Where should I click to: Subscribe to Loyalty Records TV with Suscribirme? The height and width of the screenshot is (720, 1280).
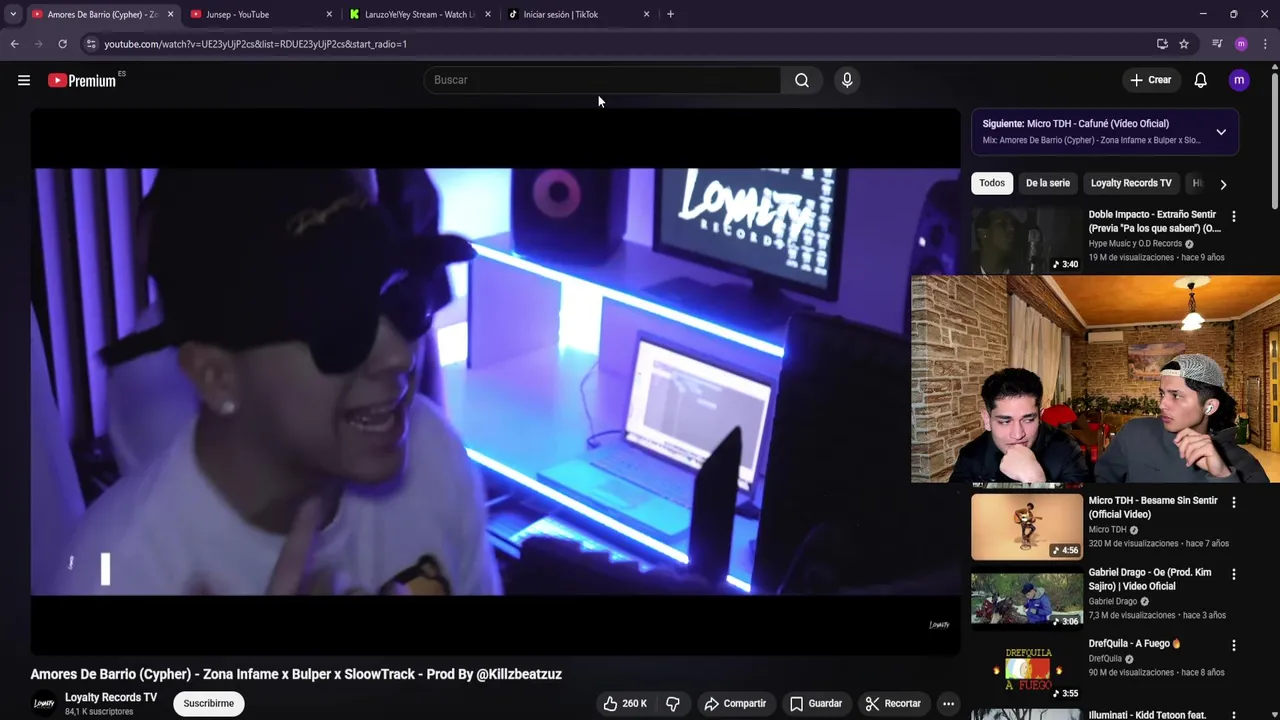(x=209, y=703)
